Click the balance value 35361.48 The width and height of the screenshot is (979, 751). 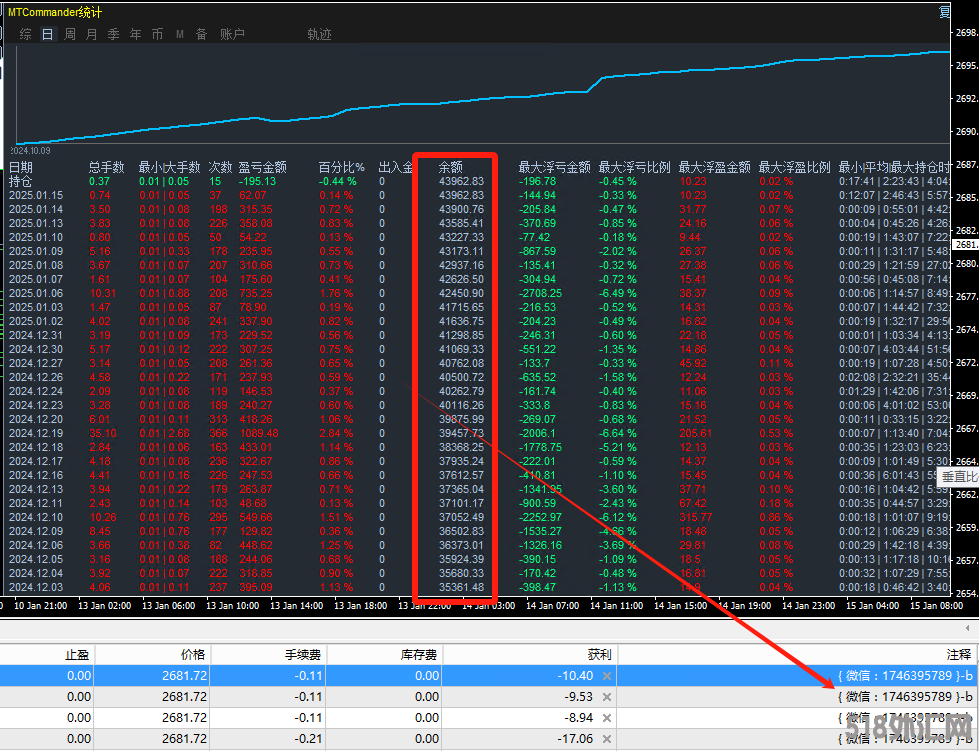[x=461, y=587]
